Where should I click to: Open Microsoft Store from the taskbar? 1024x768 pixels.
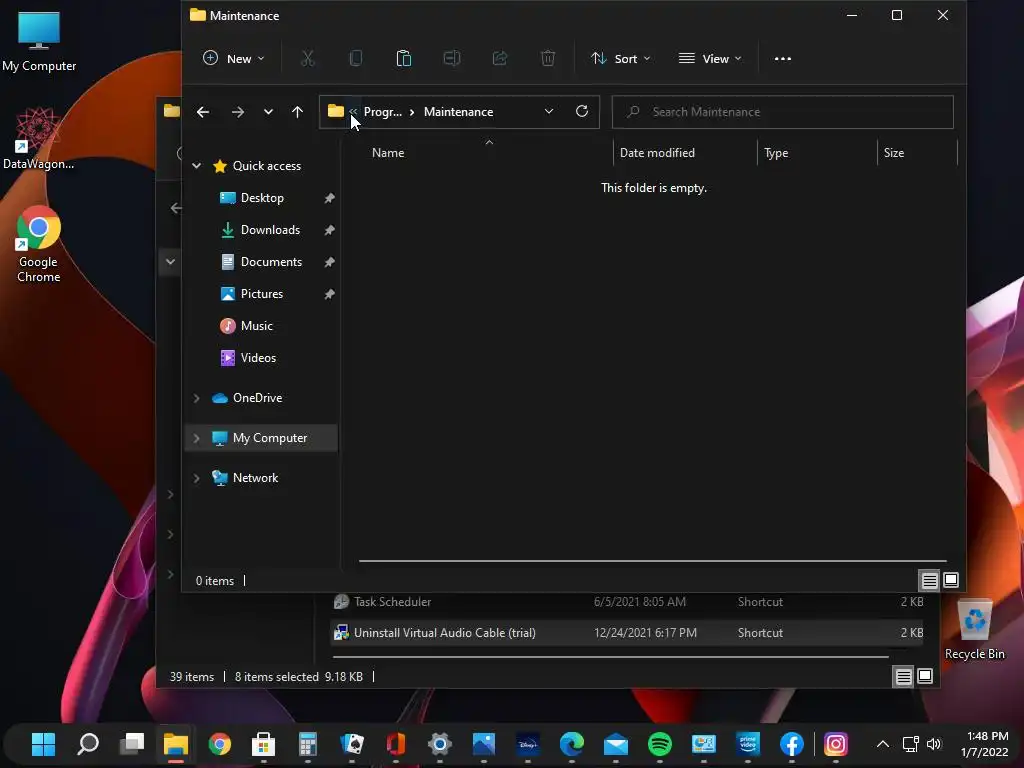(264, 744)
